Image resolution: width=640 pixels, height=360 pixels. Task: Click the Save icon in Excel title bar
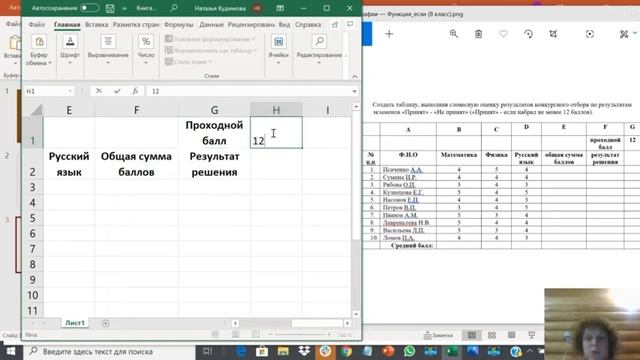click(x=110, y=8)
